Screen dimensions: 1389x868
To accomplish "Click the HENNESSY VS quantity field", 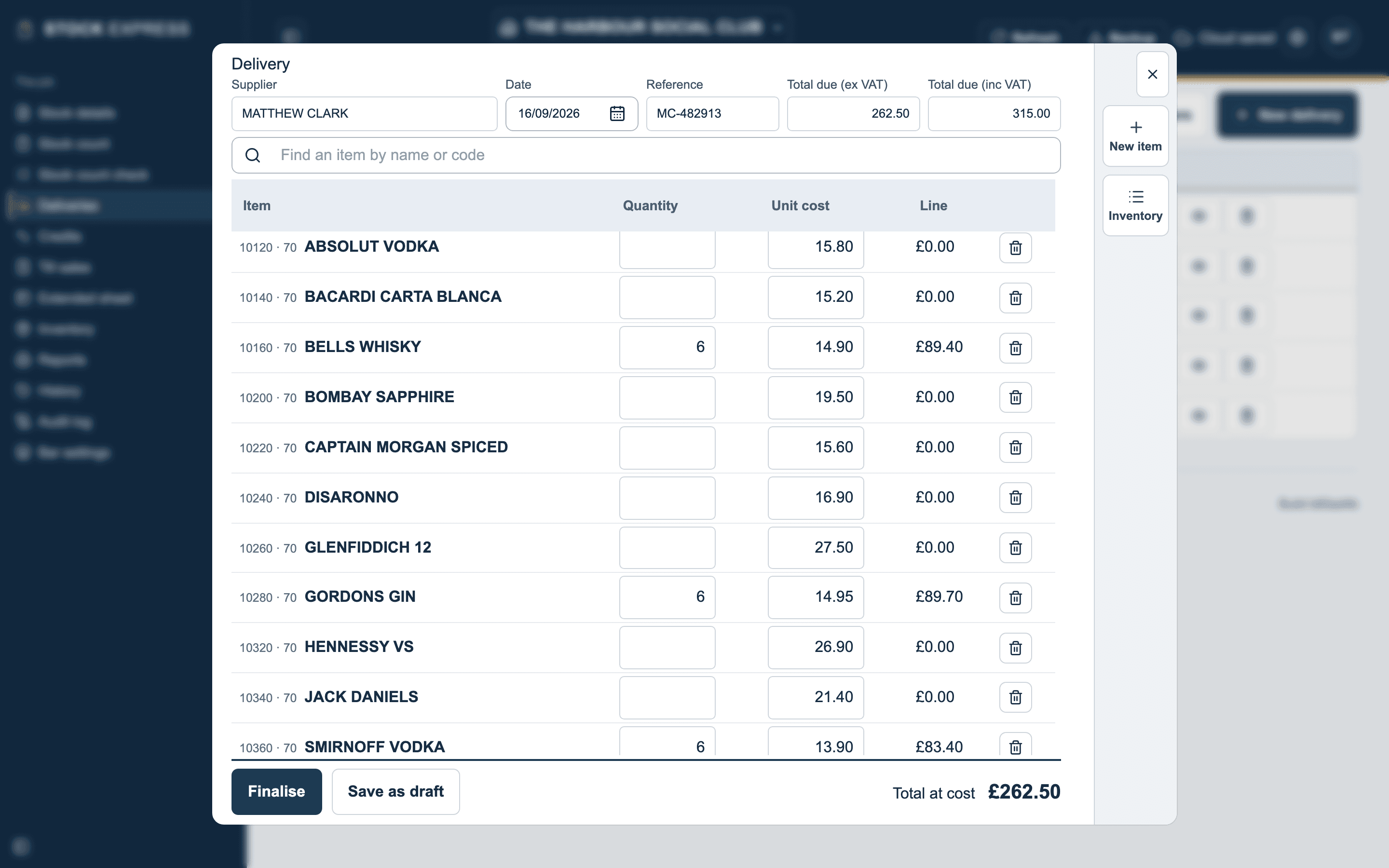I will (x=667, y=648).
